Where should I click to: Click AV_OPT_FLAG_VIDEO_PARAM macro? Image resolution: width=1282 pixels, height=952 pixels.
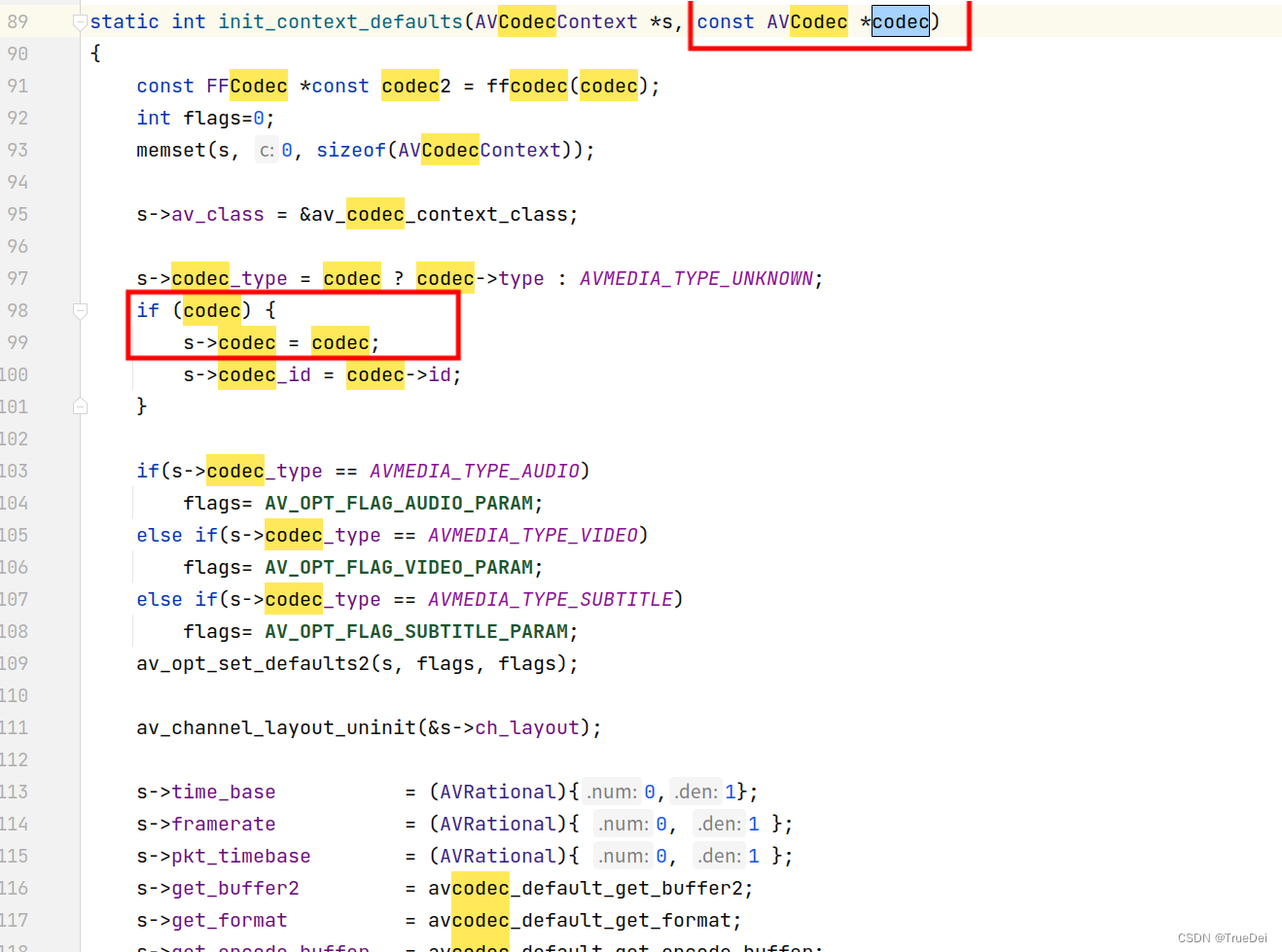coord(399,567)
